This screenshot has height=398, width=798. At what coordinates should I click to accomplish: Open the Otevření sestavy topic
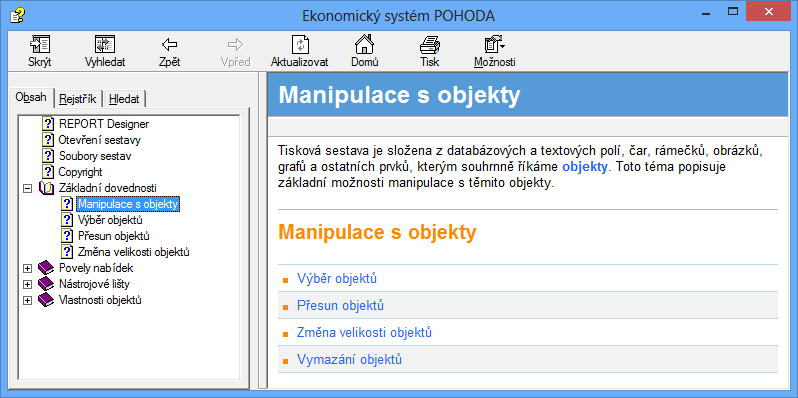point(99,139)
